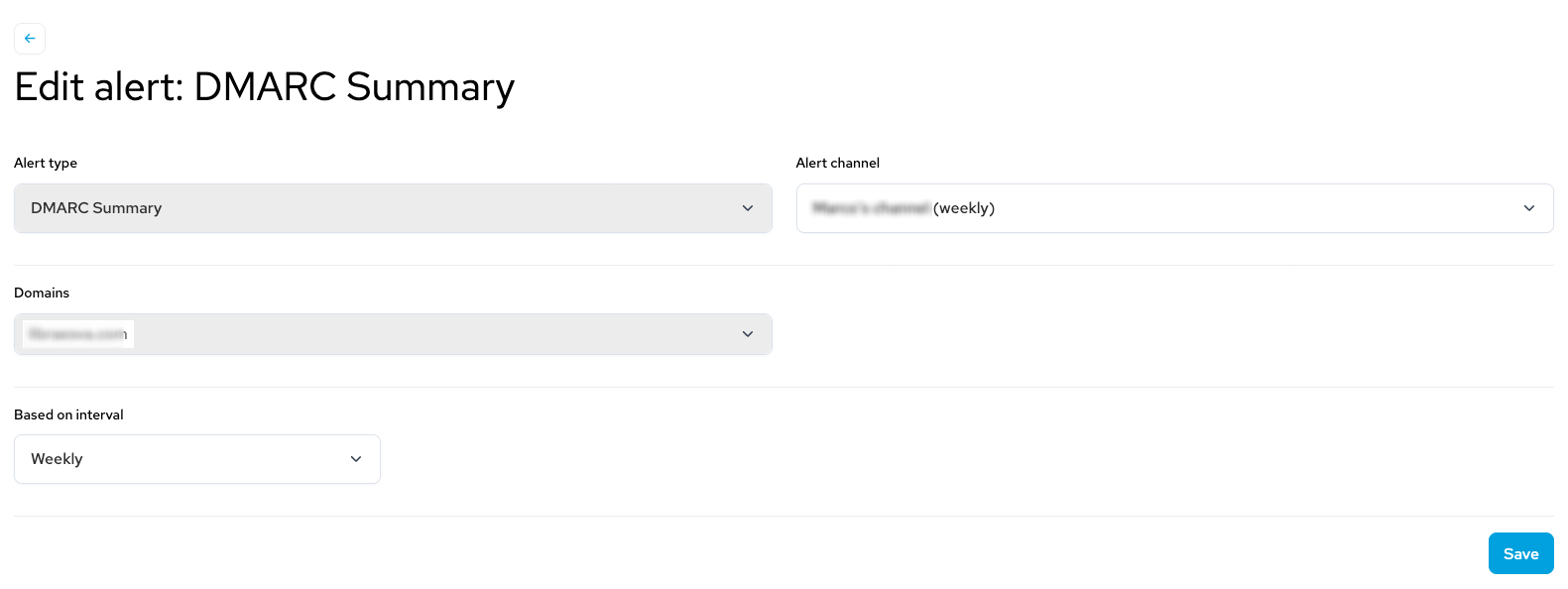Click the 'Weekly' selected interval value

click(57, 459)
